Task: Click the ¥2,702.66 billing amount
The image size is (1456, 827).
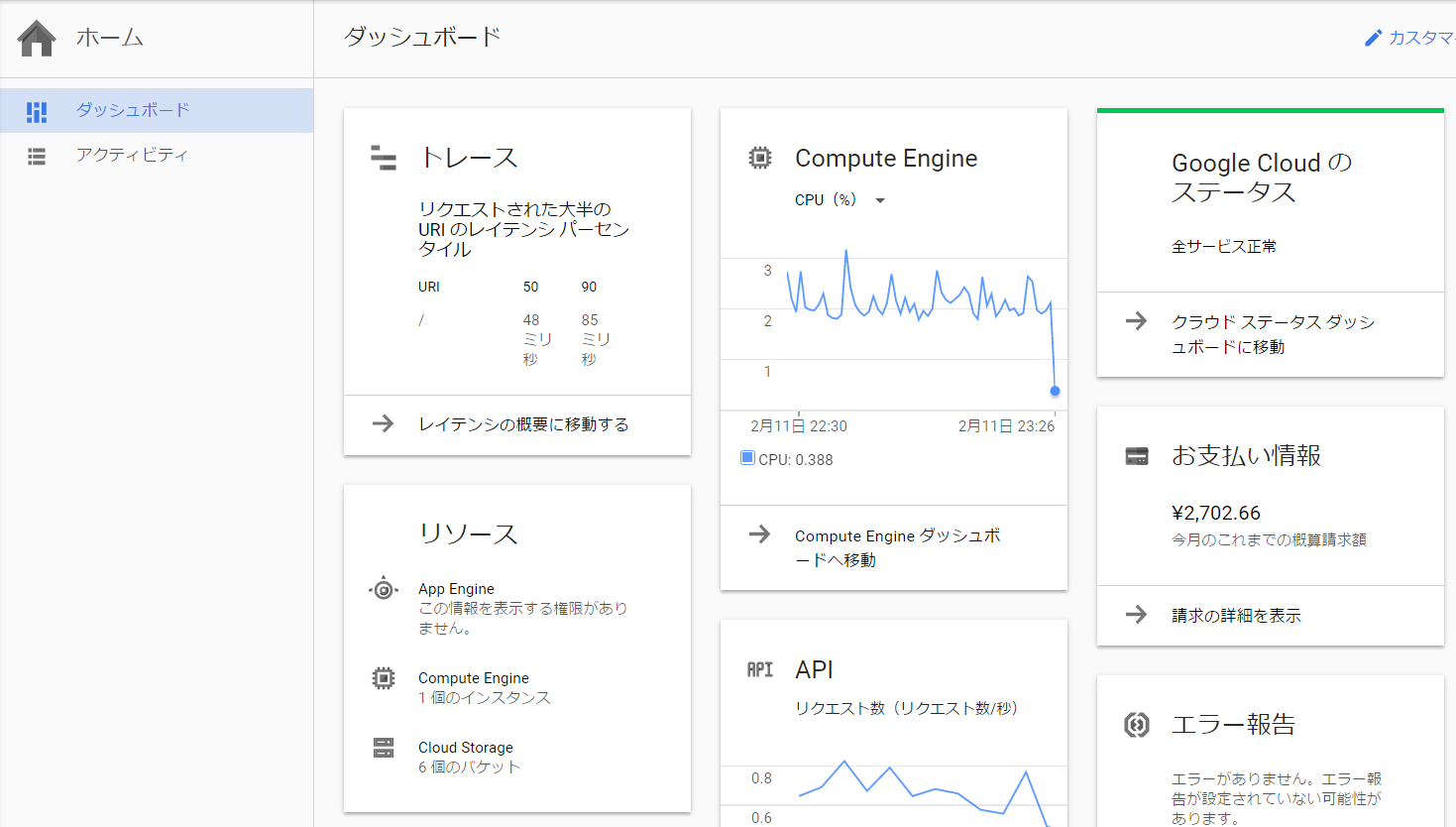Action: click(1216, 513)
